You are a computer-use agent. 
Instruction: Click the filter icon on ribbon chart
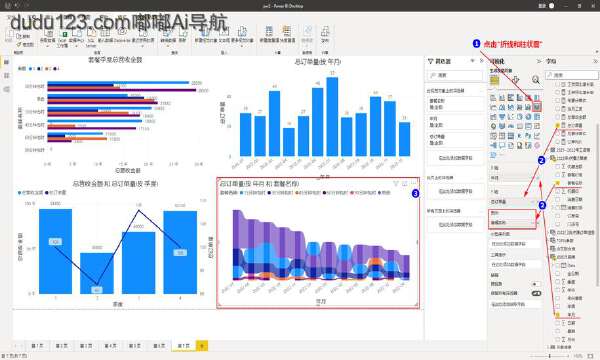click(396, 184)
